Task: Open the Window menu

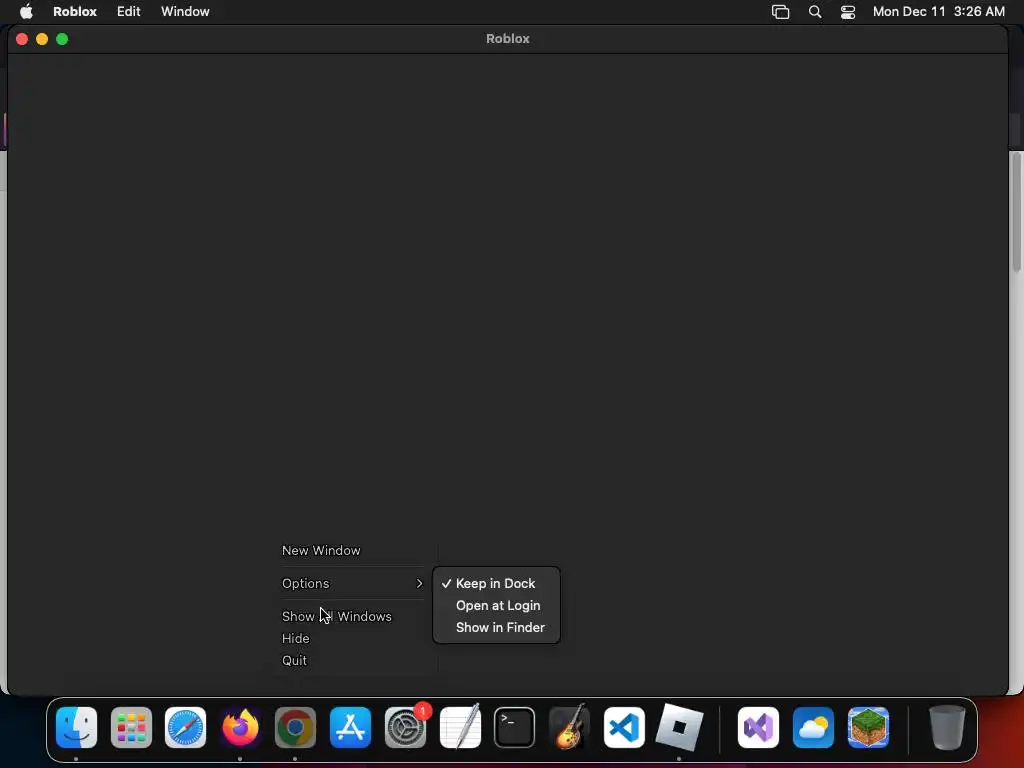Action: point(185,12)
